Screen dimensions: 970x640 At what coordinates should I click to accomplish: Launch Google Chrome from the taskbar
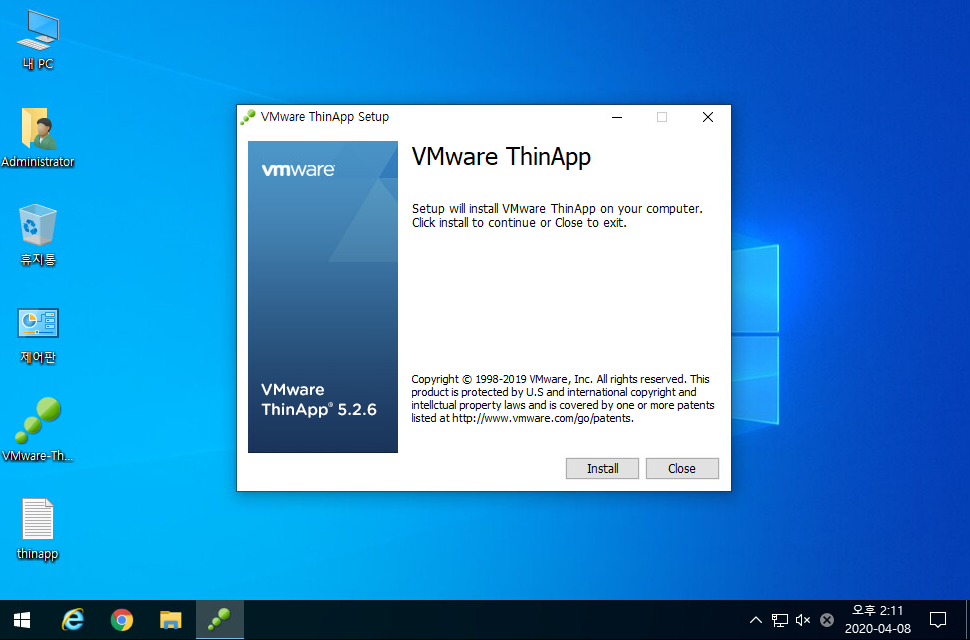tap(122, 620)
